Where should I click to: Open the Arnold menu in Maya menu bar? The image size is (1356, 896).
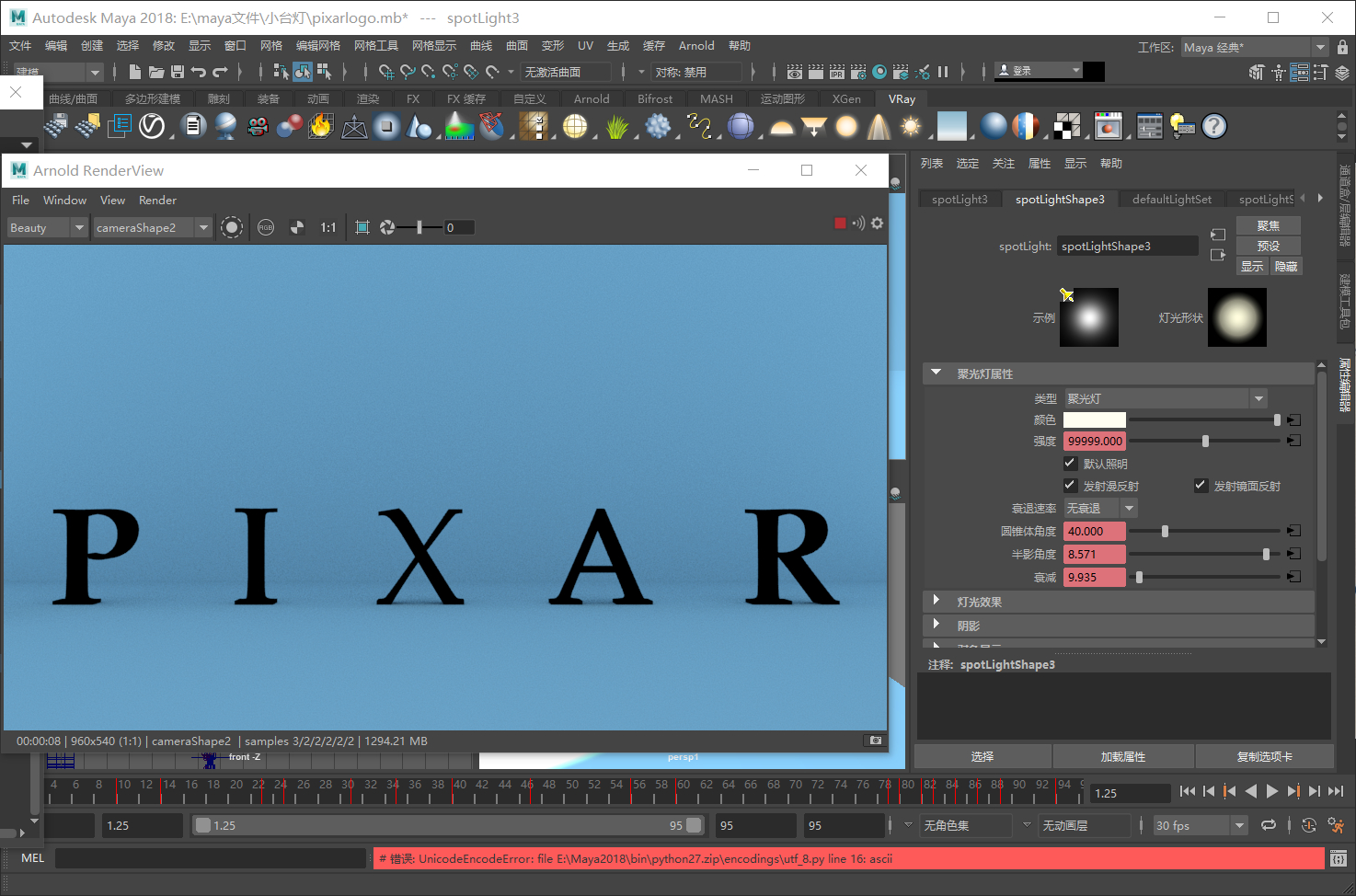pyautogui.click(x=696, y=46)
